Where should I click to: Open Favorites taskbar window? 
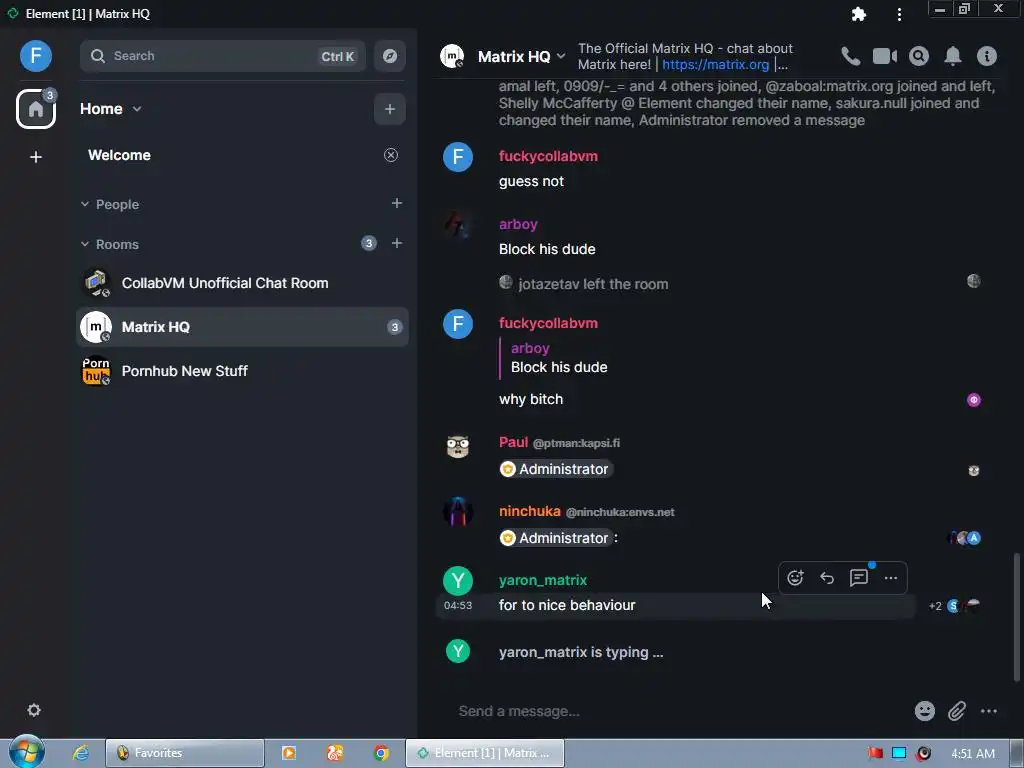point(185,753)
